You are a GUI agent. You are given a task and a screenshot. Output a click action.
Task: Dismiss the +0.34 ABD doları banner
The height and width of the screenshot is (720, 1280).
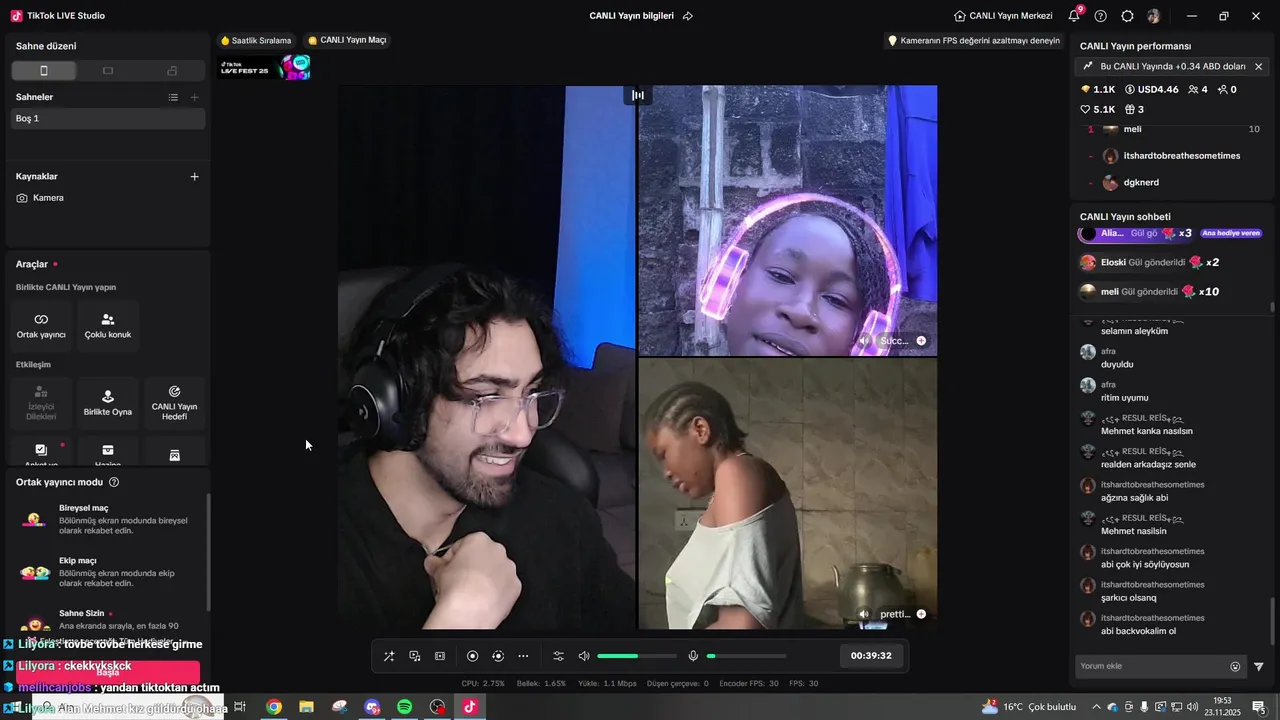click(1258, 67)
